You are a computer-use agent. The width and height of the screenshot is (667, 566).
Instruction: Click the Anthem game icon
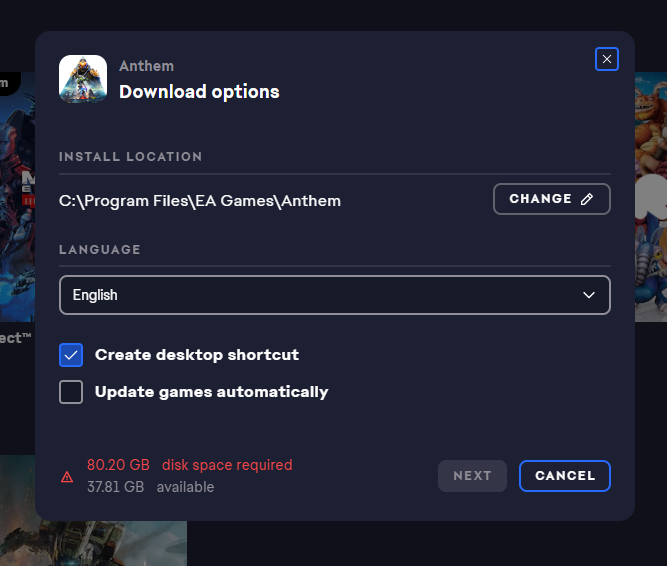pyautogui.click(x=83, y=79)
